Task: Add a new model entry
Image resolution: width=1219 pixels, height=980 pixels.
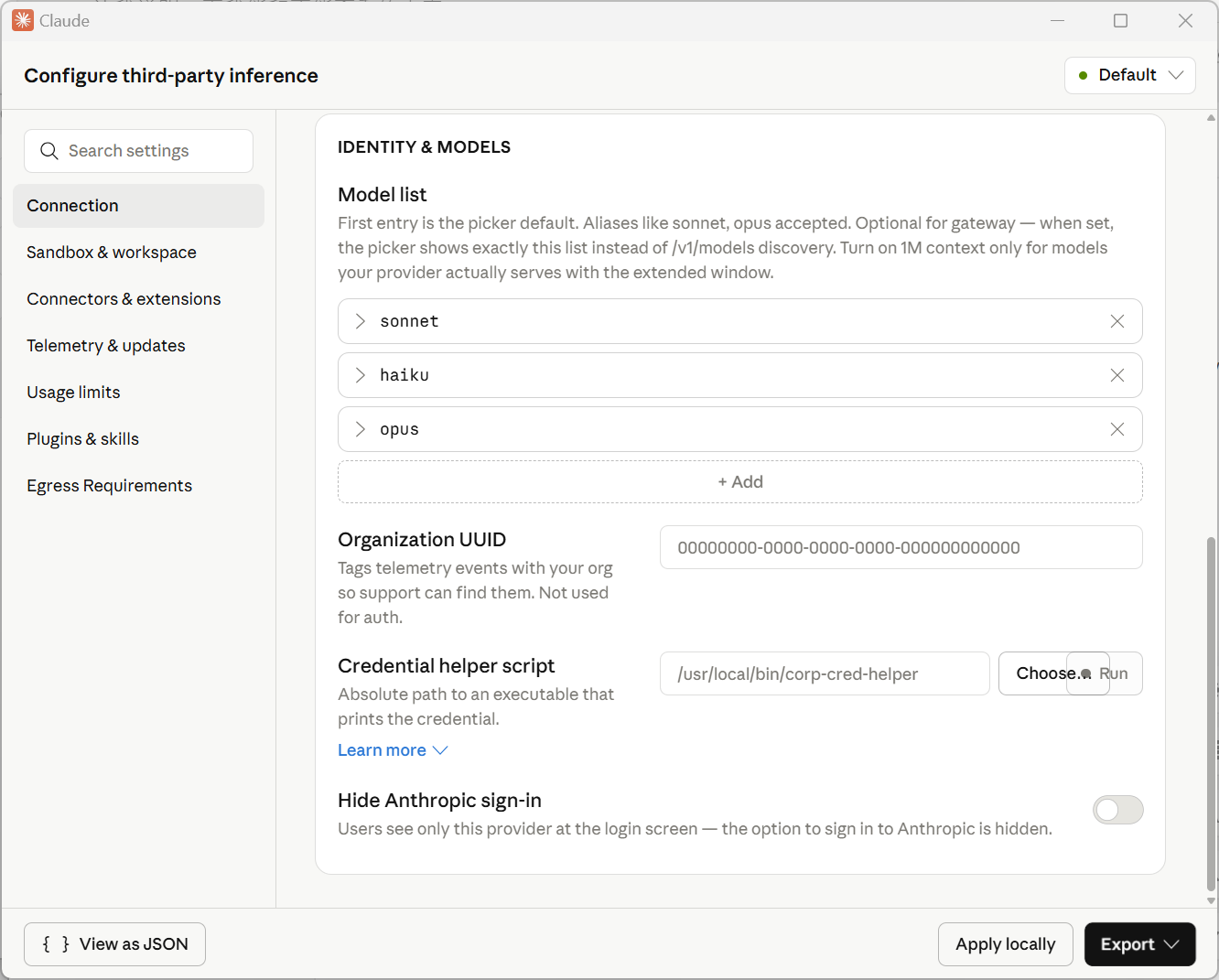Action: (739, 482)
